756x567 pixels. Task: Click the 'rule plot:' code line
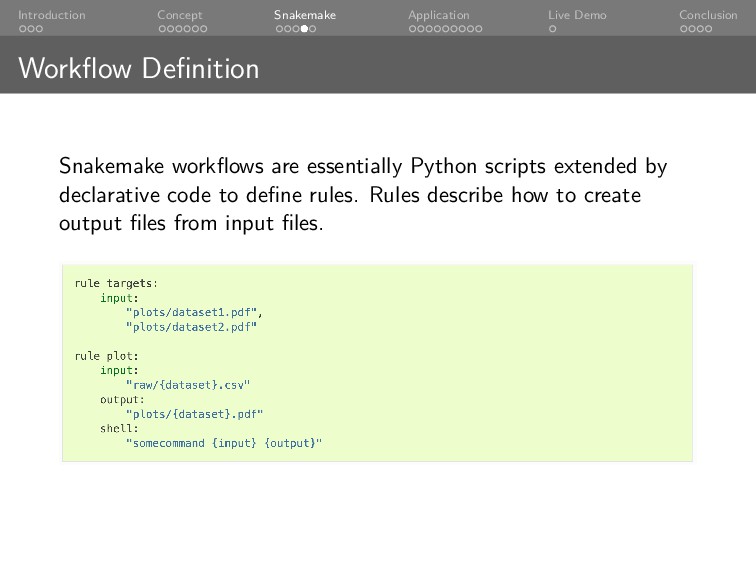[107, 355]
